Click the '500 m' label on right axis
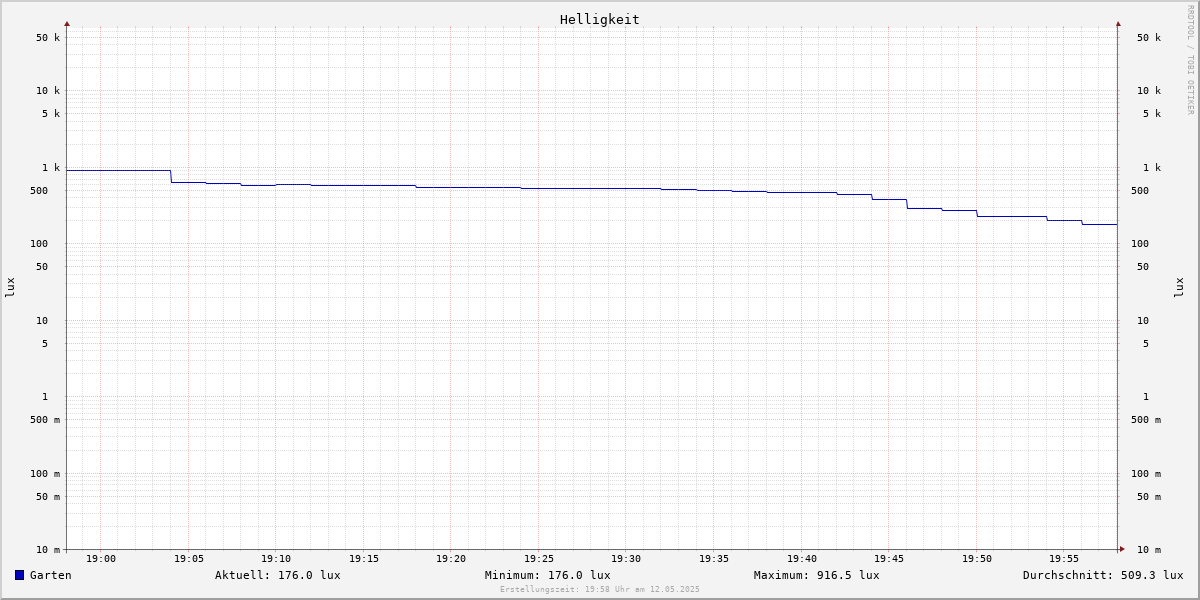 [x=1146, y=420]
